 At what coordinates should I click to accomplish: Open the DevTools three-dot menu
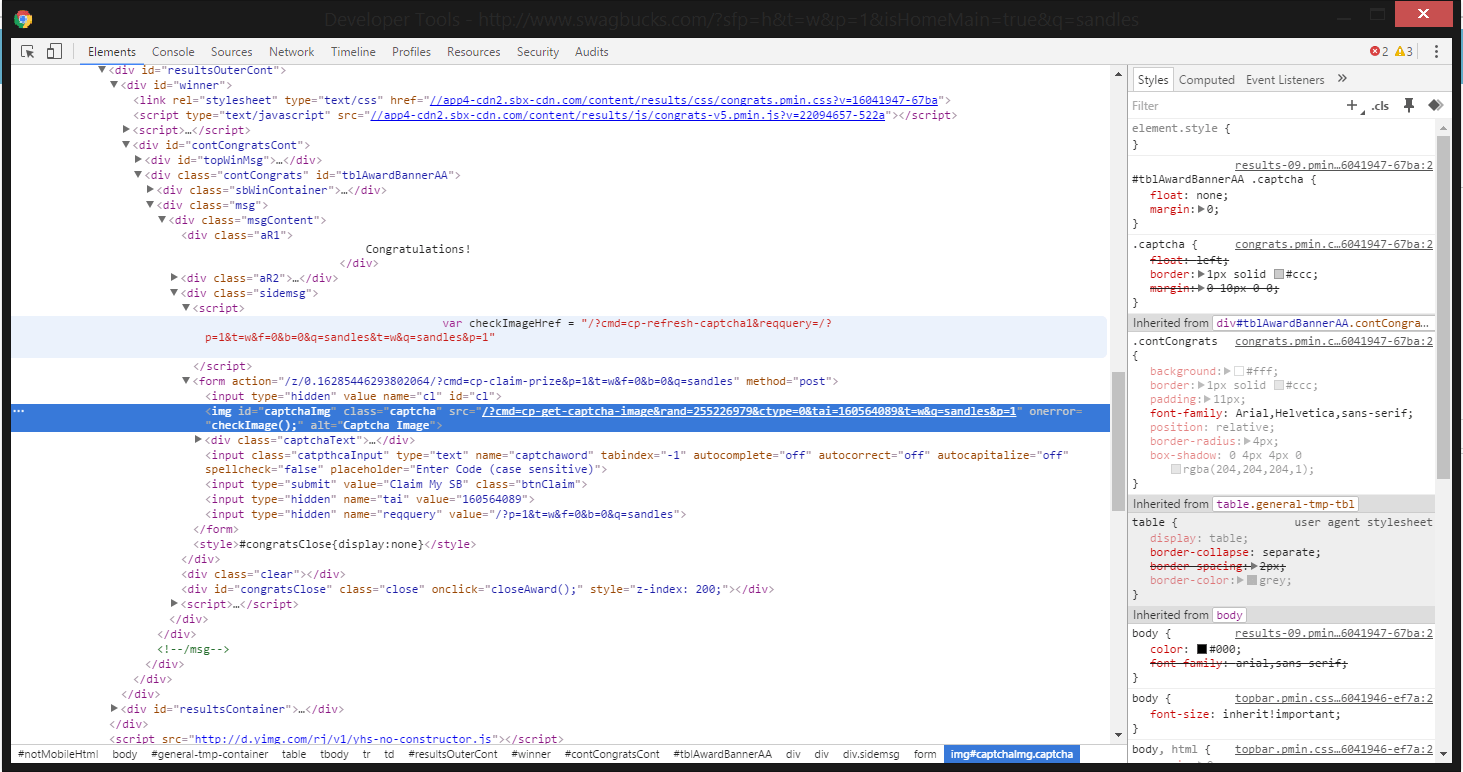(1436, 52)
